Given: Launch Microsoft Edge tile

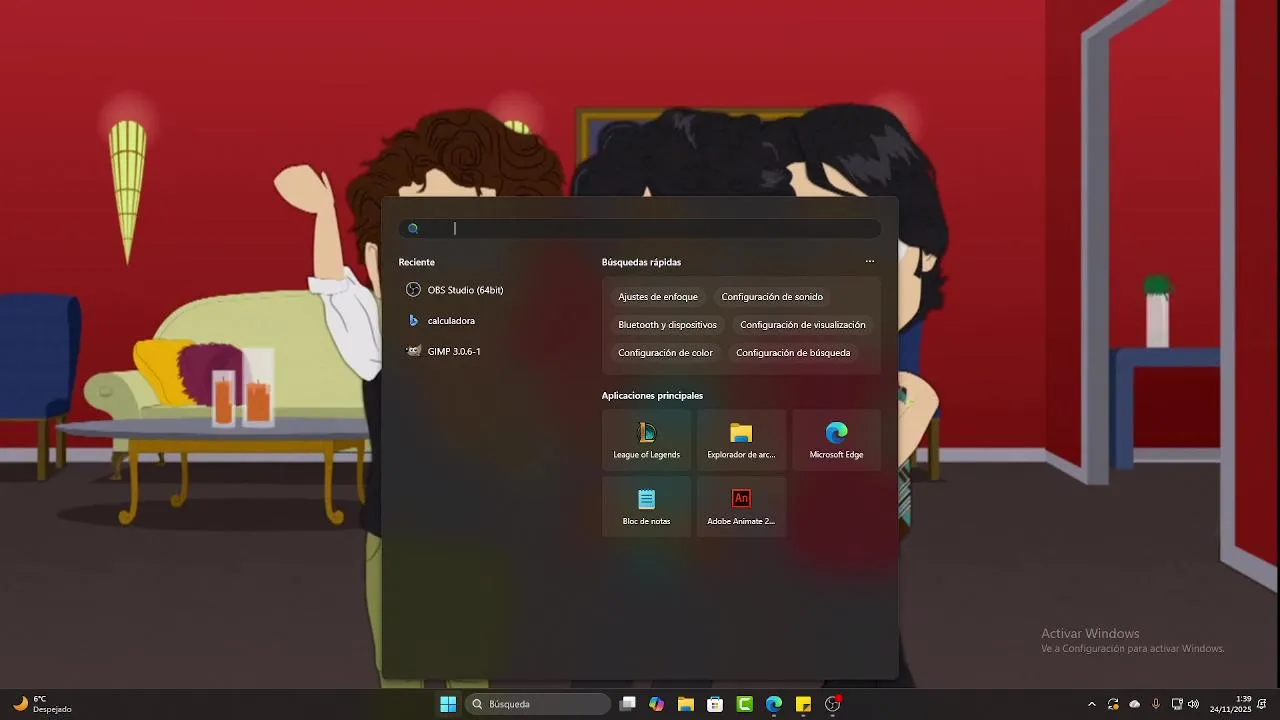Looking at the screenshot, I should [836, 440].
